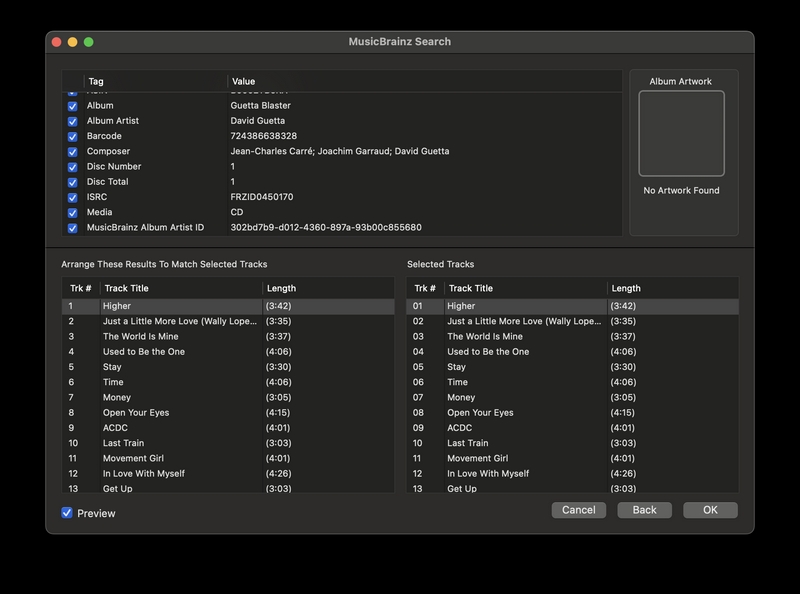
Task: Click Trk # header in Selected Tracks
Action: click(425, 288)
